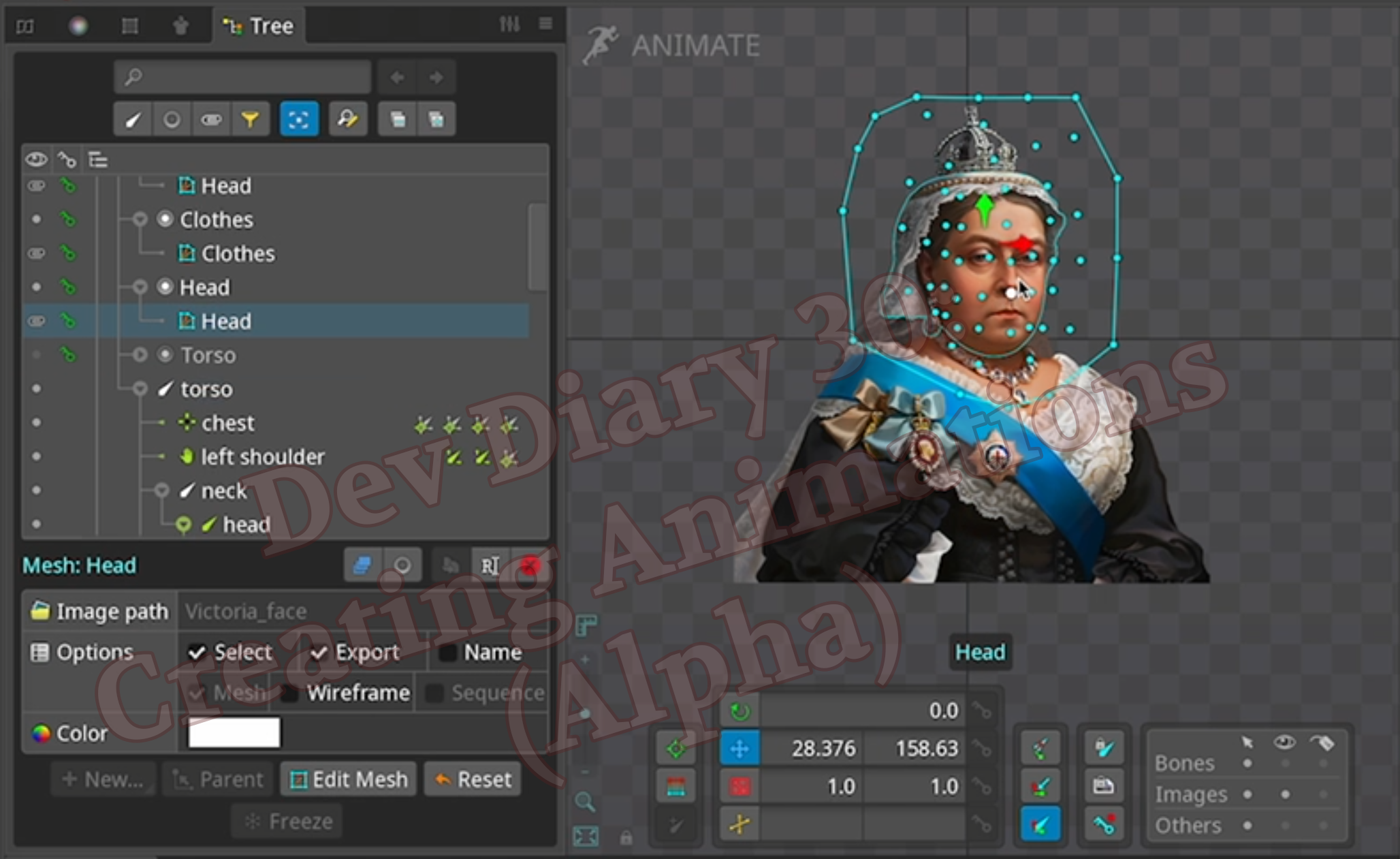Select the blue Translate tool icon

[x=739, y=749]
